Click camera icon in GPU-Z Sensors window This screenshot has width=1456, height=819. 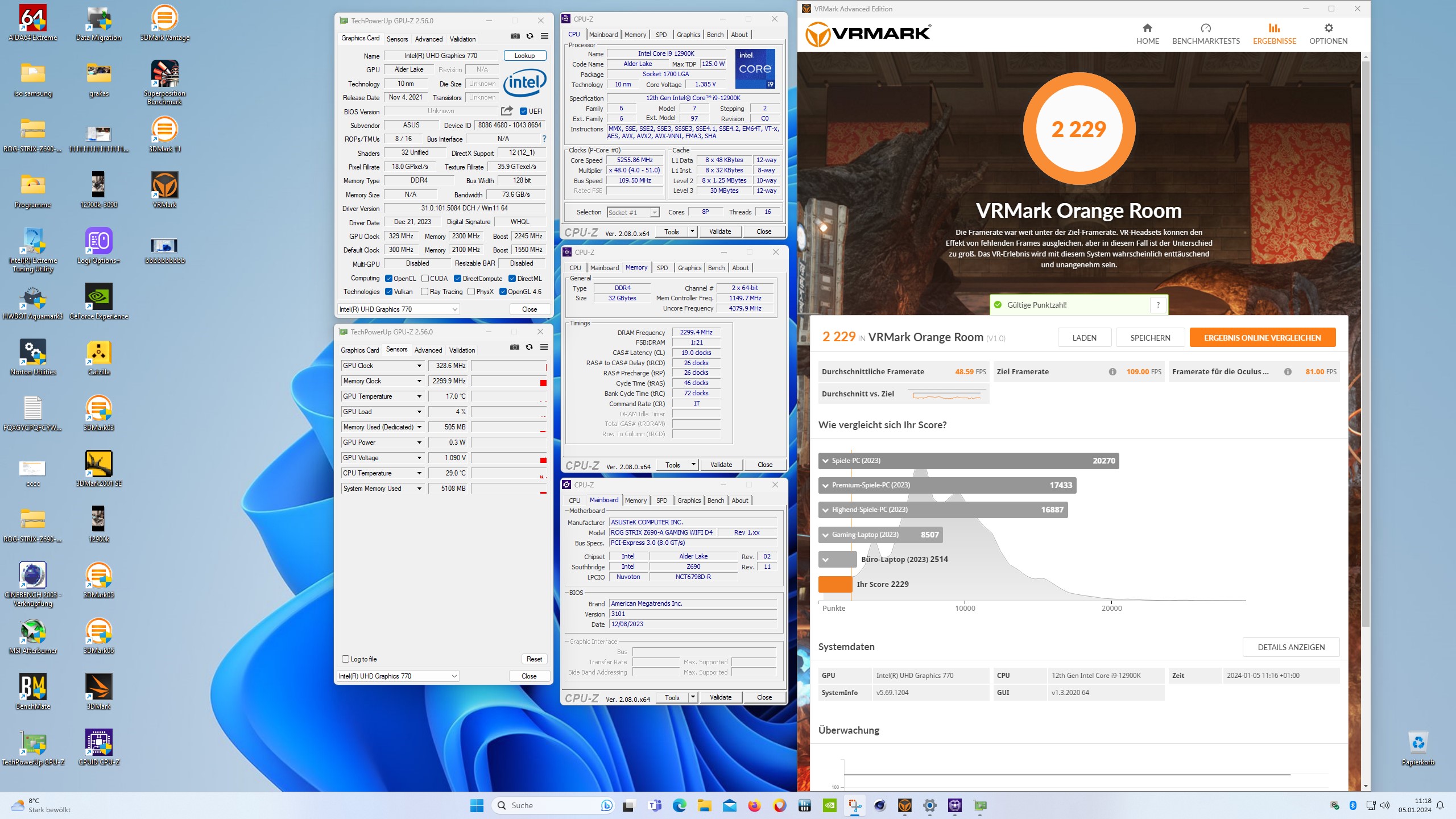tap(515, 347)
